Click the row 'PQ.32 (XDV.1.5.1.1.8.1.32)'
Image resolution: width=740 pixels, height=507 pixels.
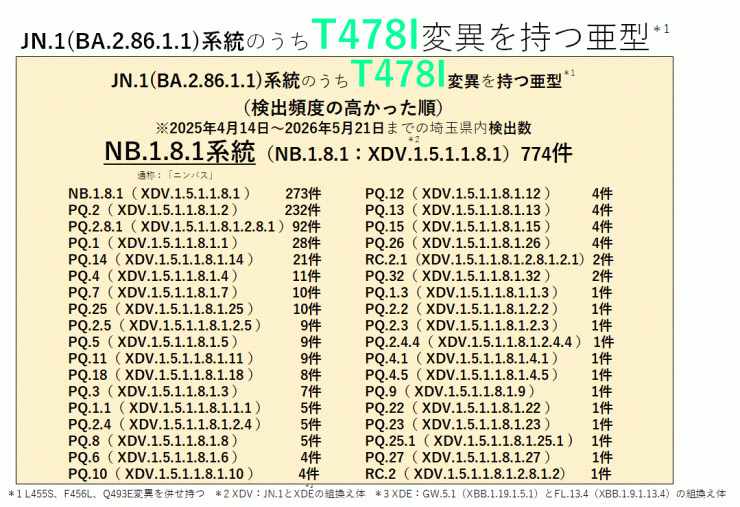click(x=488, y=276)
